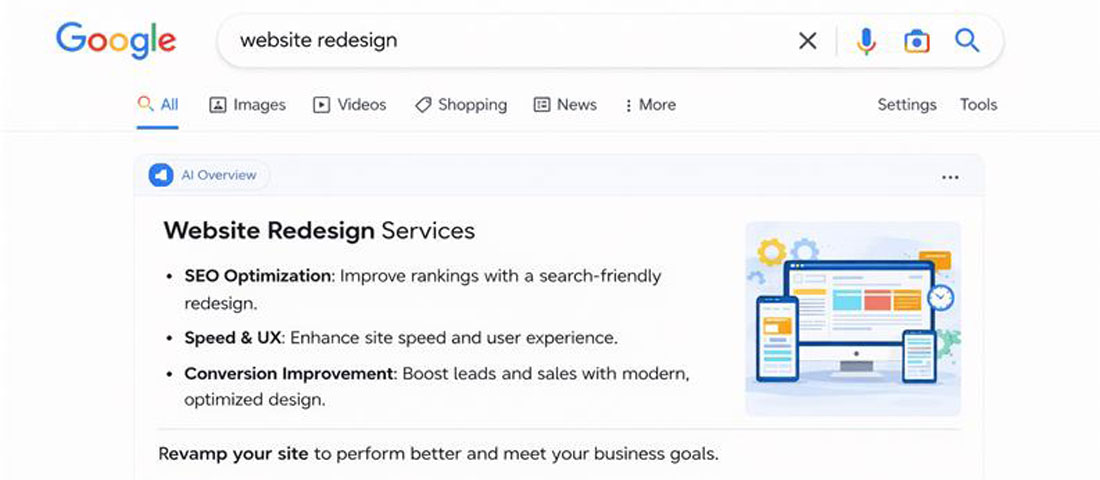
Task: Click the Website Redesign Services heading
Action: pyautogui.click(x=319, y=230)
